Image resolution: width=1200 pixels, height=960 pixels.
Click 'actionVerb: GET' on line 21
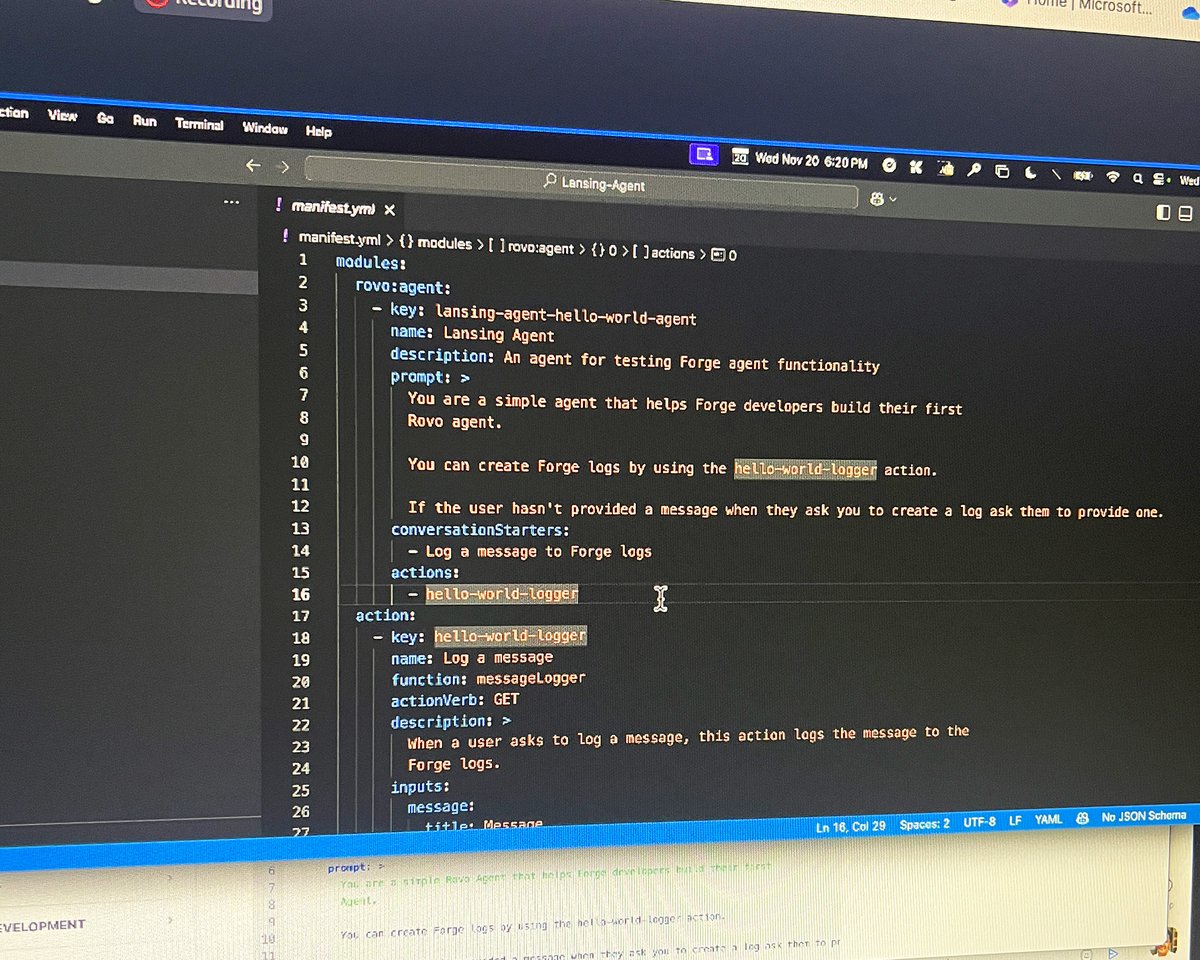455,700
